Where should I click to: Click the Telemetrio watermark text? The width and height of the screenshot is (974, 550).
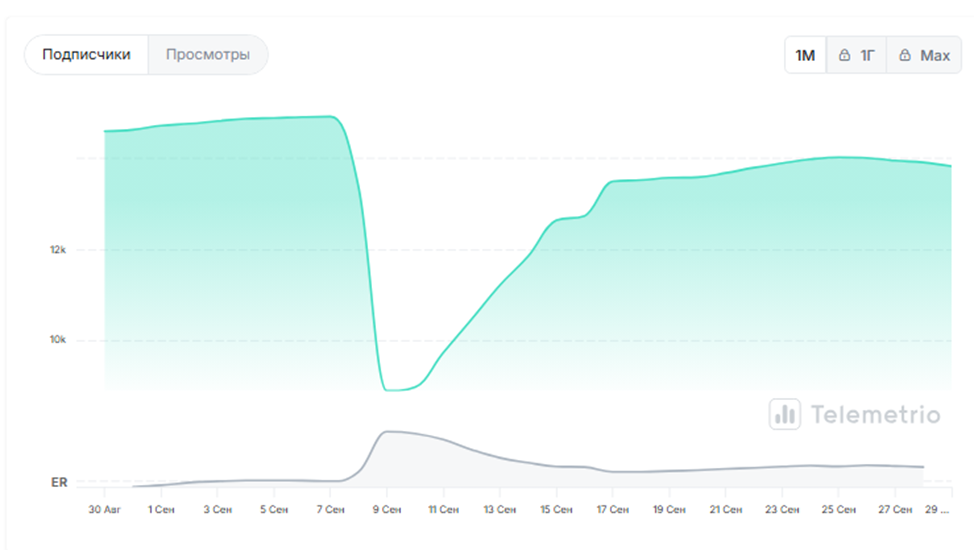pyautogui.click(x=875, y=414)
